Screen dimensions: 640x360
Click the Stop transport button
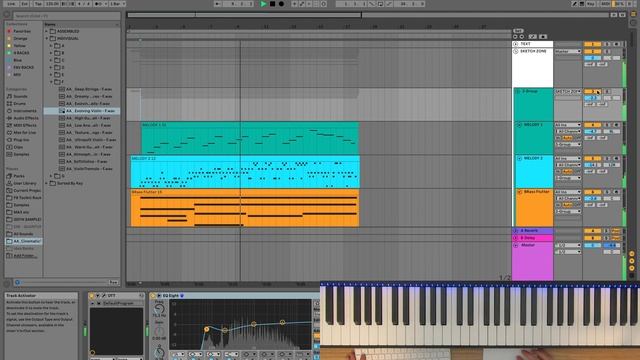(272, 4)
